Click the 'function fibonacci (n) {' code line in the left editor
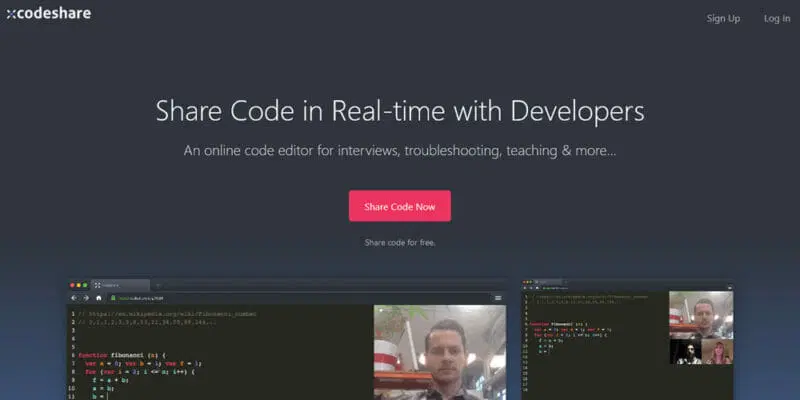The image size is (800, 400). point(122,355)
